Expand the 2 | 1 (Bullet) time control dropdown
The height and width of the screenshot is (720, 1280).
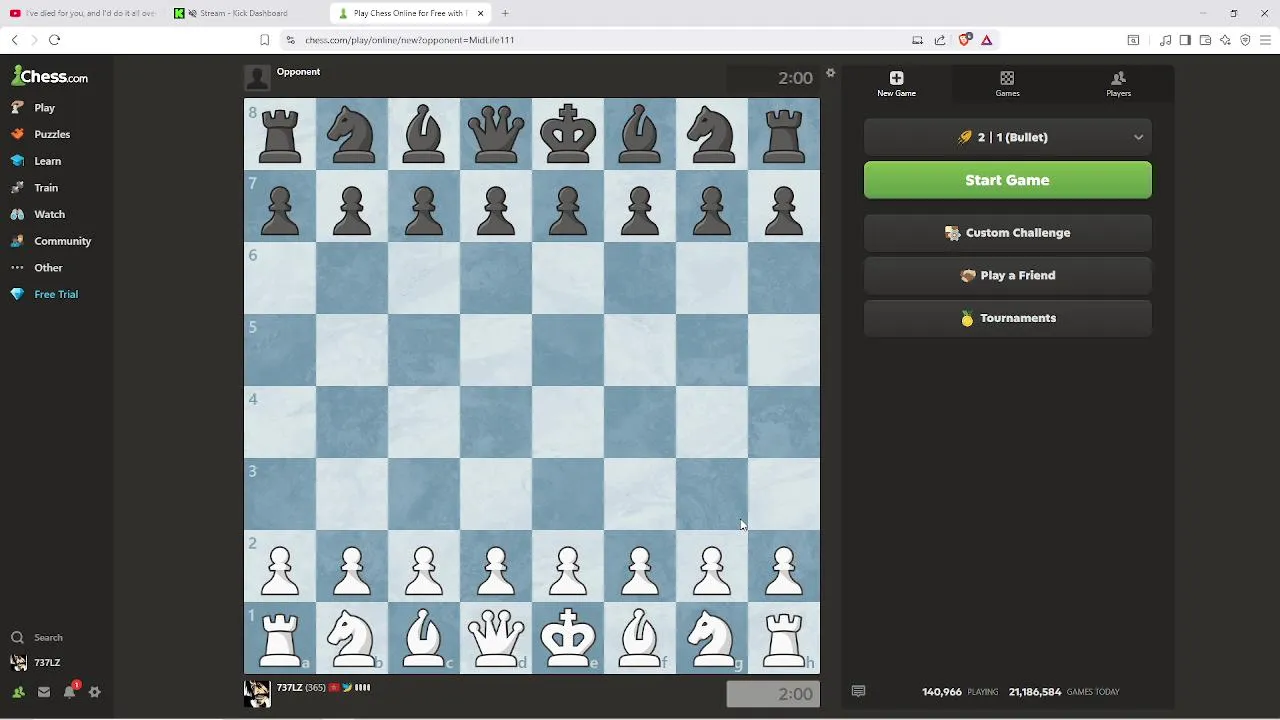pyautogui.click(x=1008, y=137)
